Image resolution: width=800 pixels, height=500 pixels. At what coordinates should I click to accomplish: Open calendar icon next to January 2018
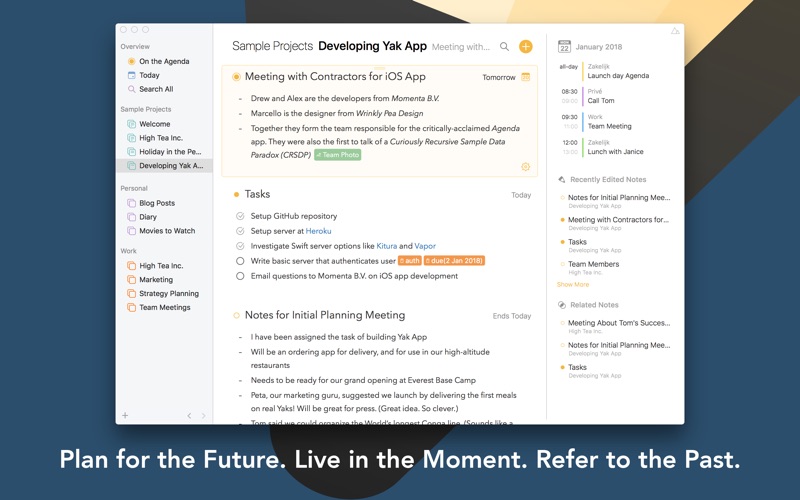(564, 46)
